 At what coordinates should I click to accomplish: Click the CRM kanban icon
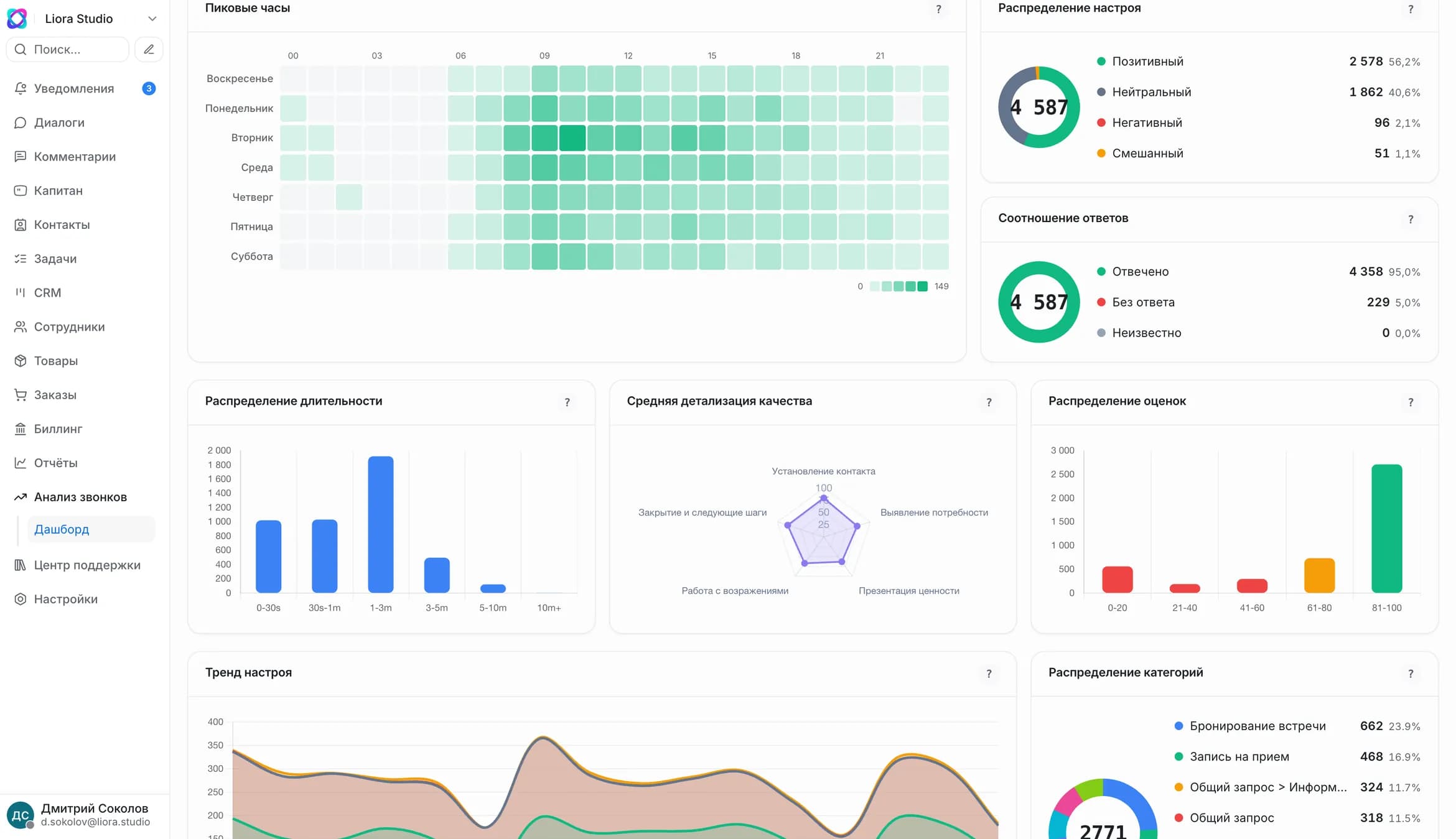(x=21, y=292)
